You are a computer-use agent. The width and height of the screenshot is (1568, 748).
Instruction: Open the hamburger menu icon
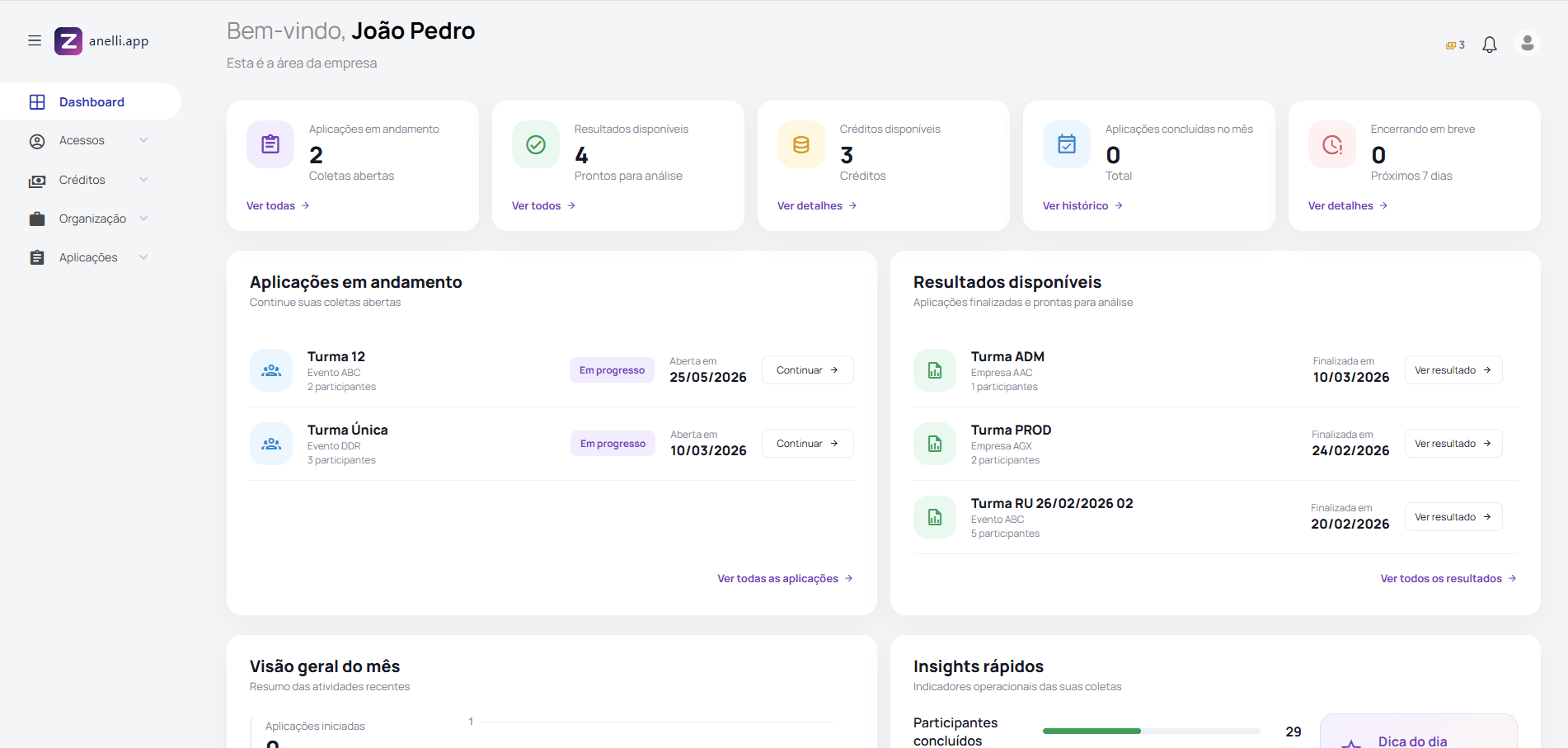click(x=35, y=40)
